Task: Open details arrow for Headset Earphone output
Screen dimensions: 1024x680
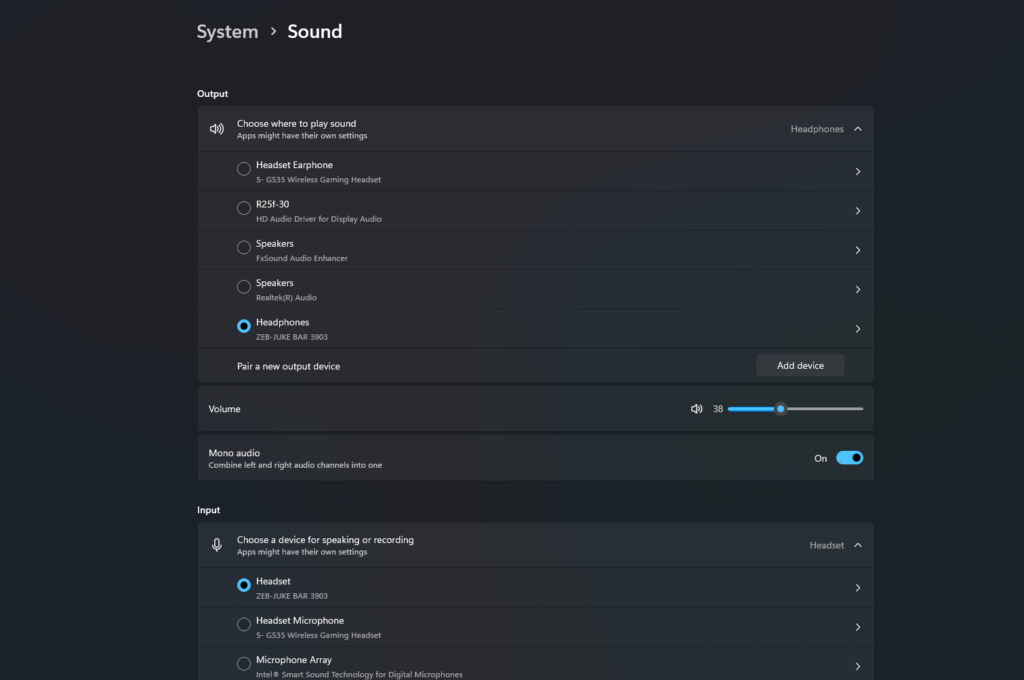Action: pos(857,172)
